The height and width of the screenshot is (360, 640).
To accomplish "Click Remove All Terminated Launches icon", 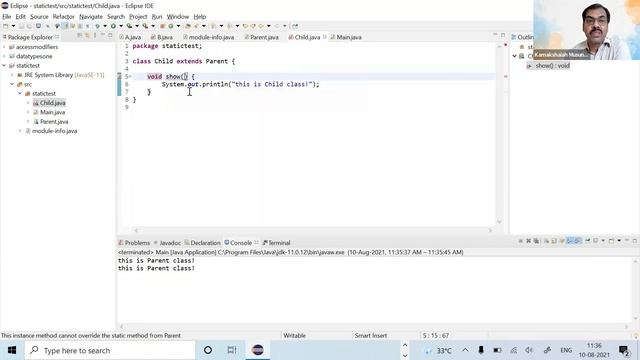I will (x=536, y=241).
